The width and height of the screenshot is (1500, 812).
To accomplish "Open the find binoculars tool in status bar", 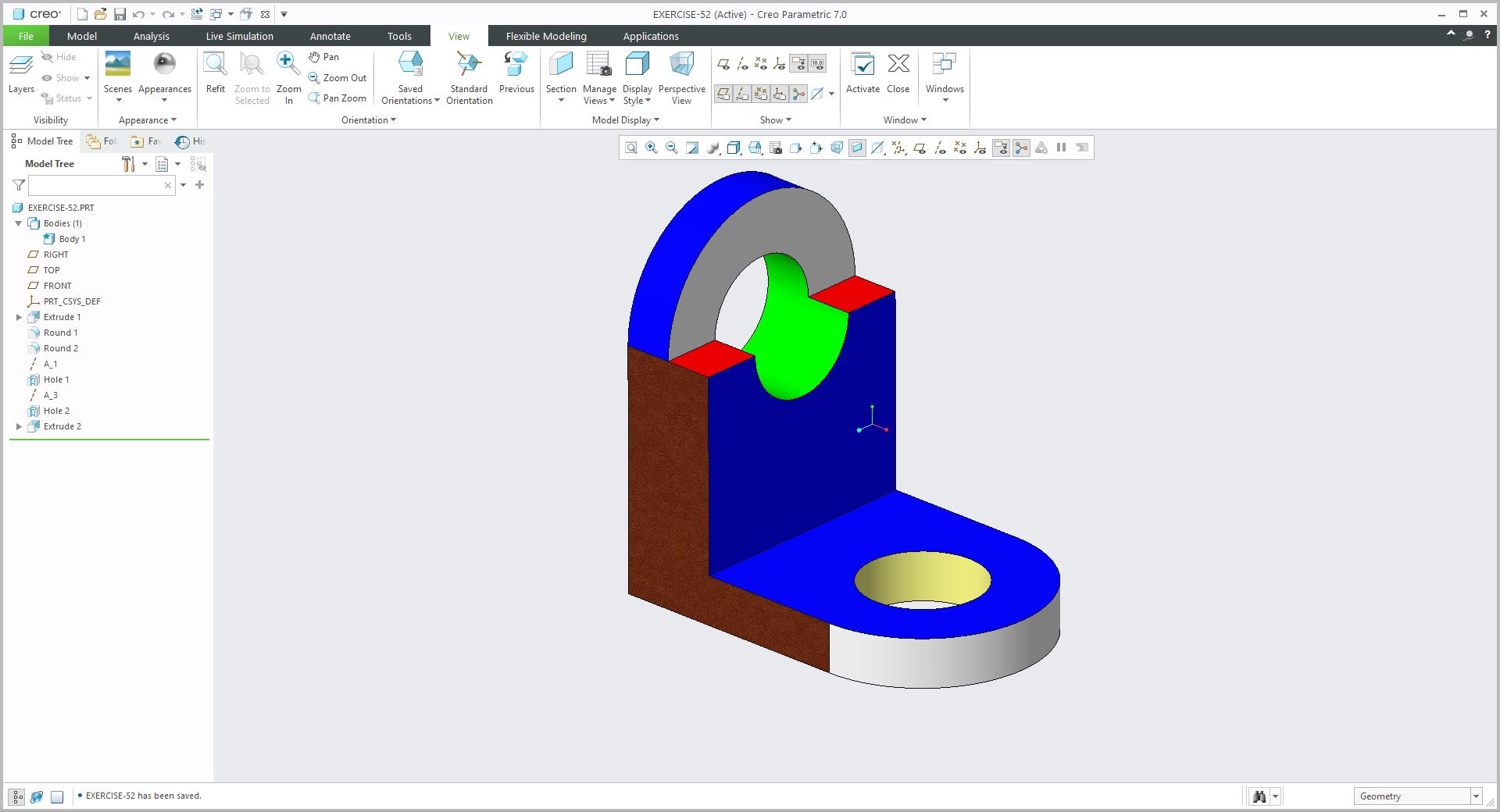I will point(1259,796).
